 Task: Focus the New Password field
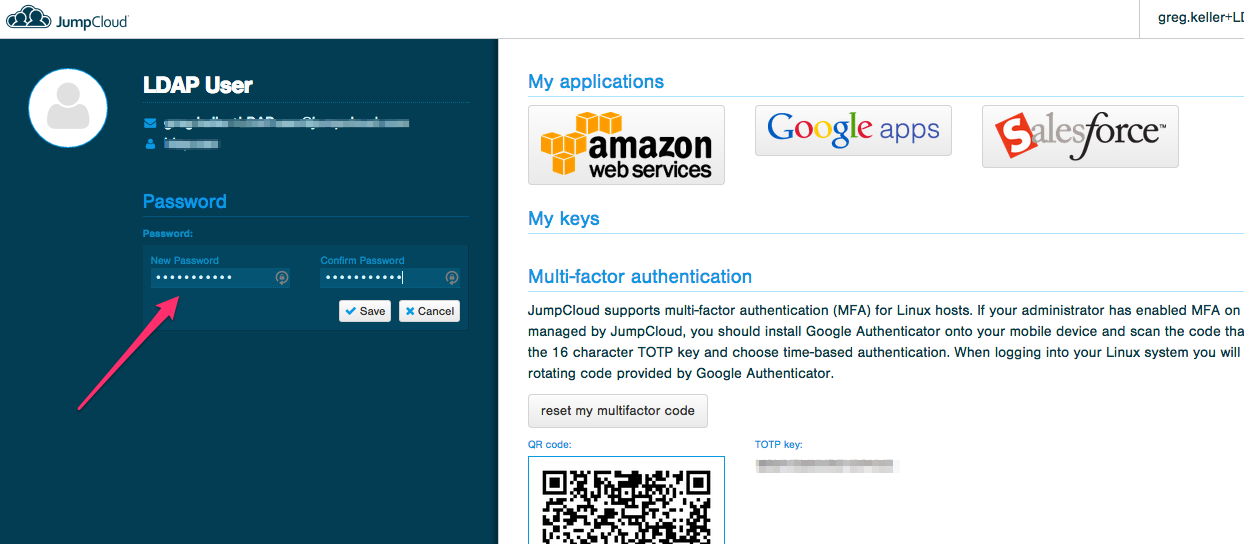[x=220, y=278]
